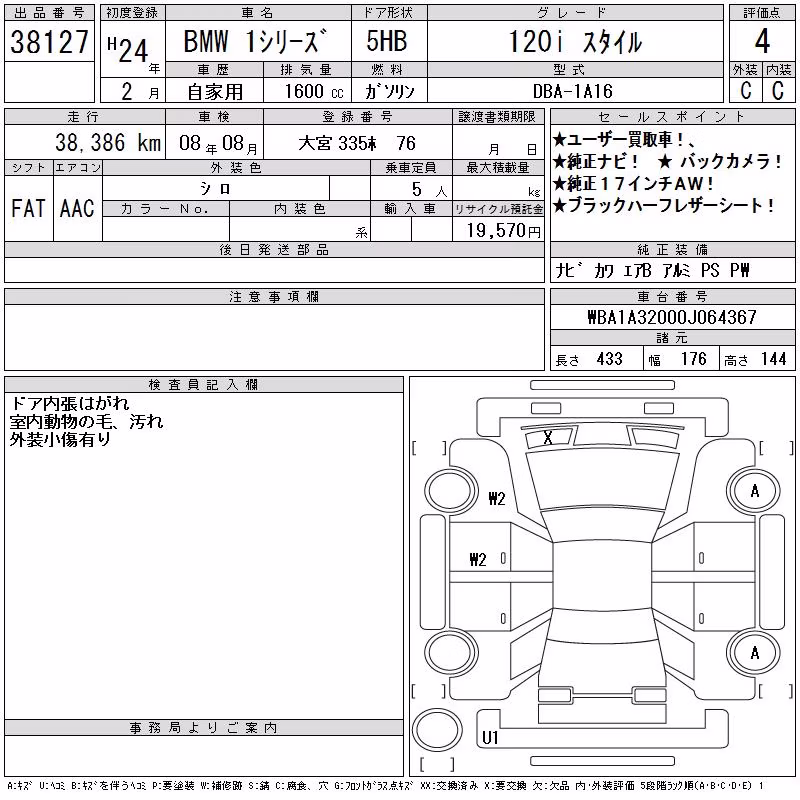Select the inspector note 室内動物の毛、汚れ
The image size is (800, 800).
86,421
